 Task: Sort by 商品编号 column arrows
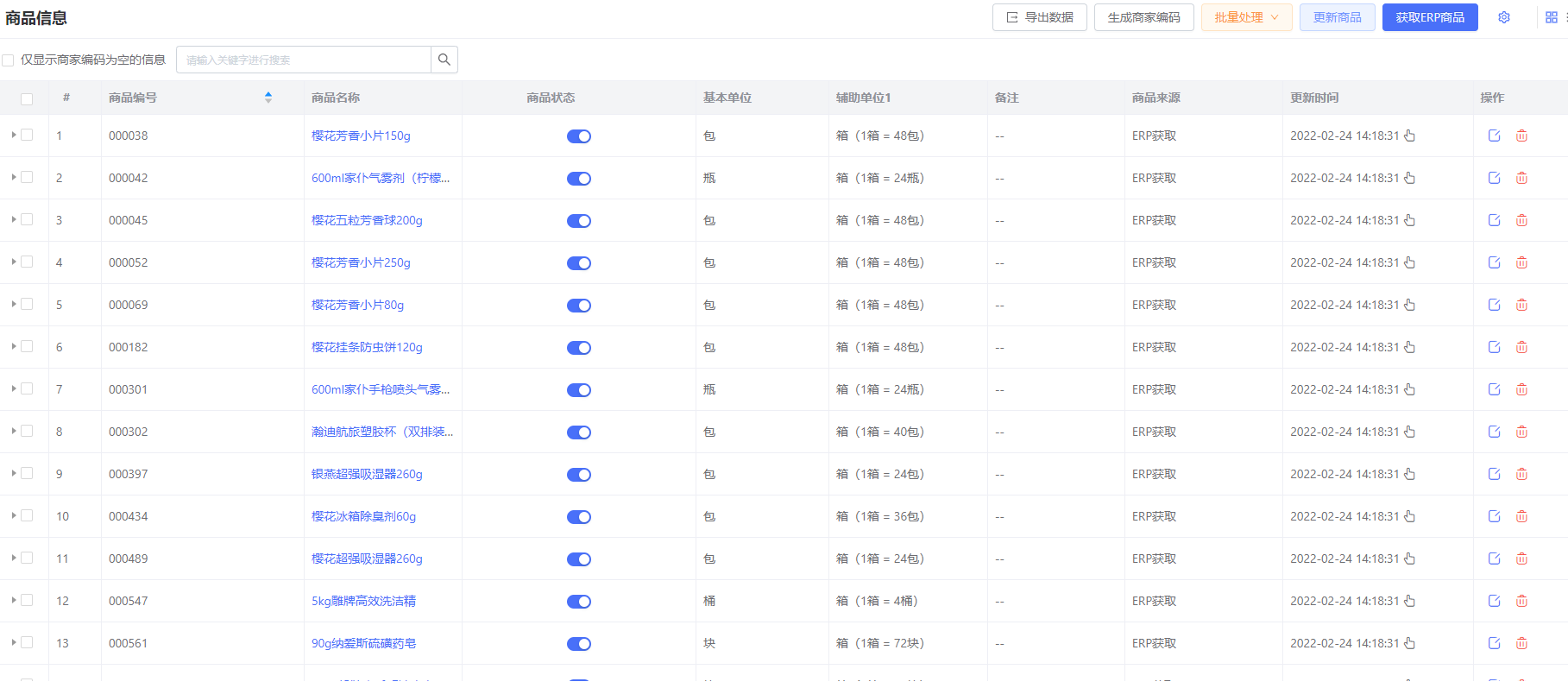(268, 98)
